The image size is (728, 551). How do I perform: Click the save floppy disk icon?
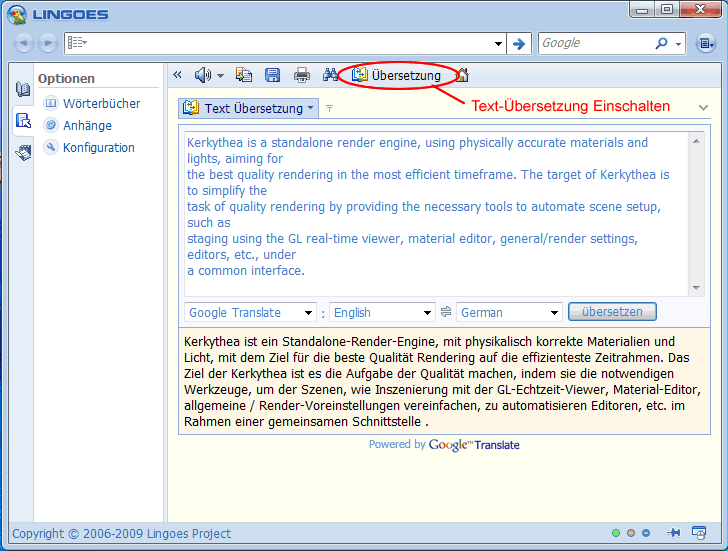pos(272,75)
